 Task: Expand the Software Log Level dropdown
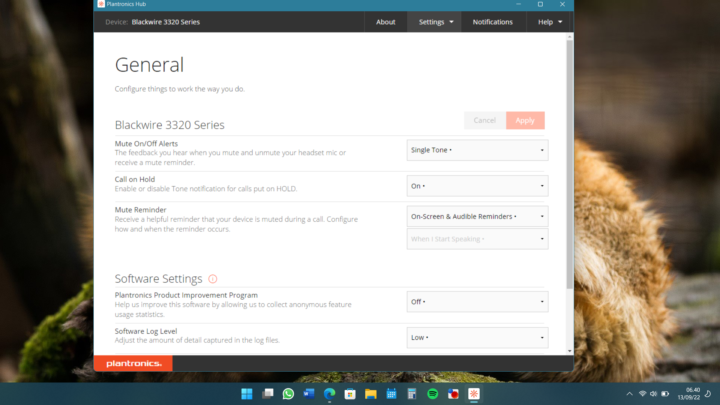[477, 338]
